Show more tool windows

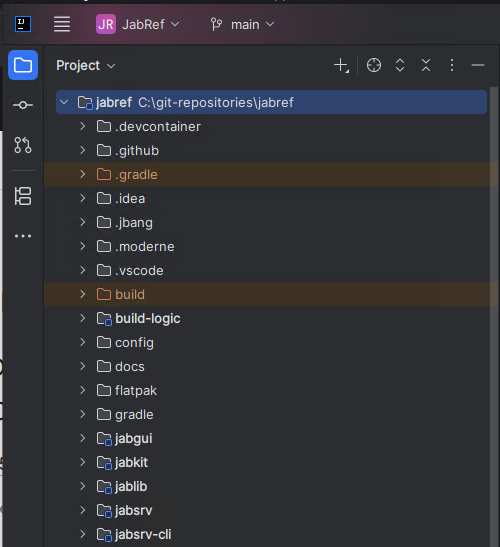click(x=23, y=236)
